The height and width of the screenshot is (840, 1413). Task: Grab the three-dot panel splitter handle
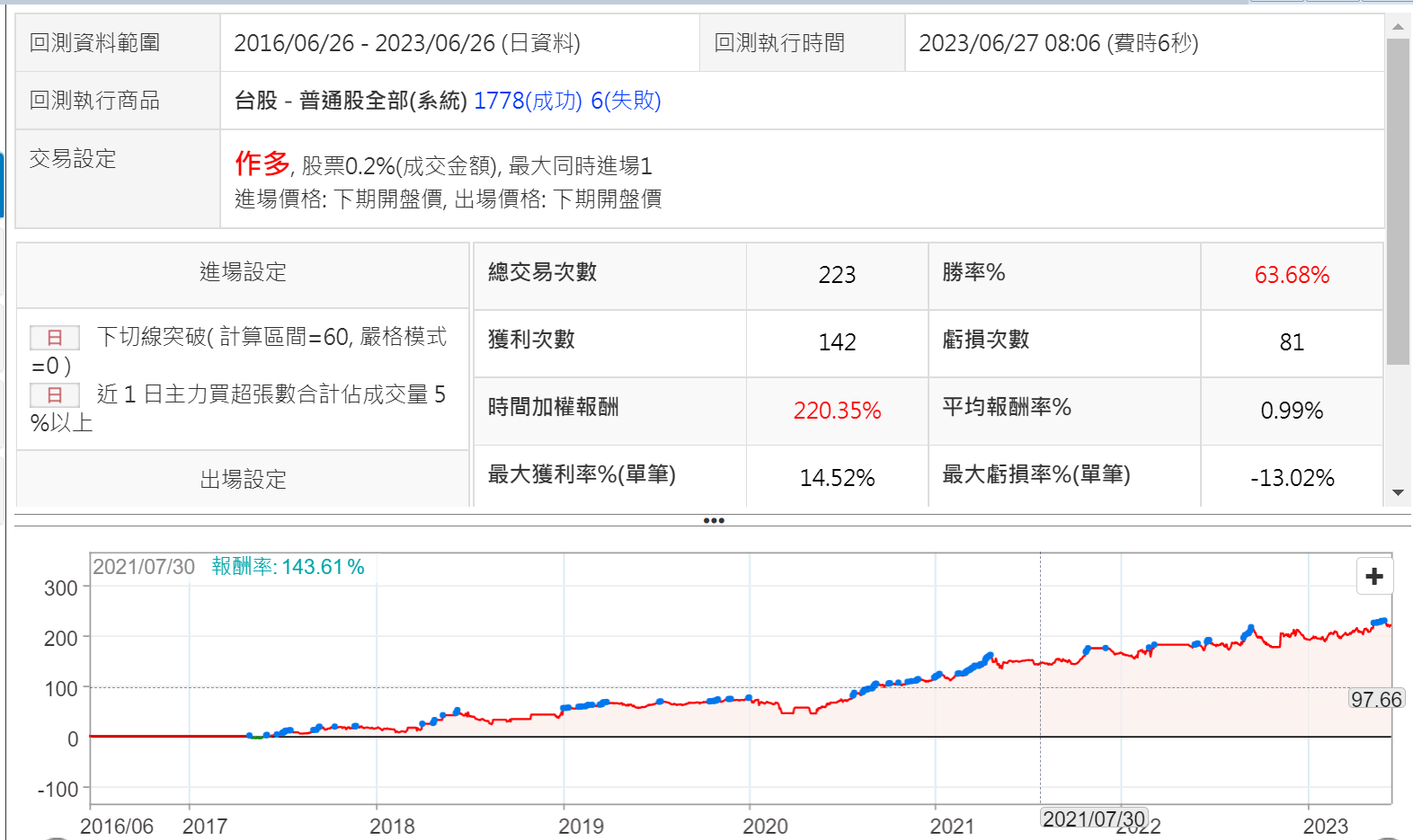click(714, 520)
